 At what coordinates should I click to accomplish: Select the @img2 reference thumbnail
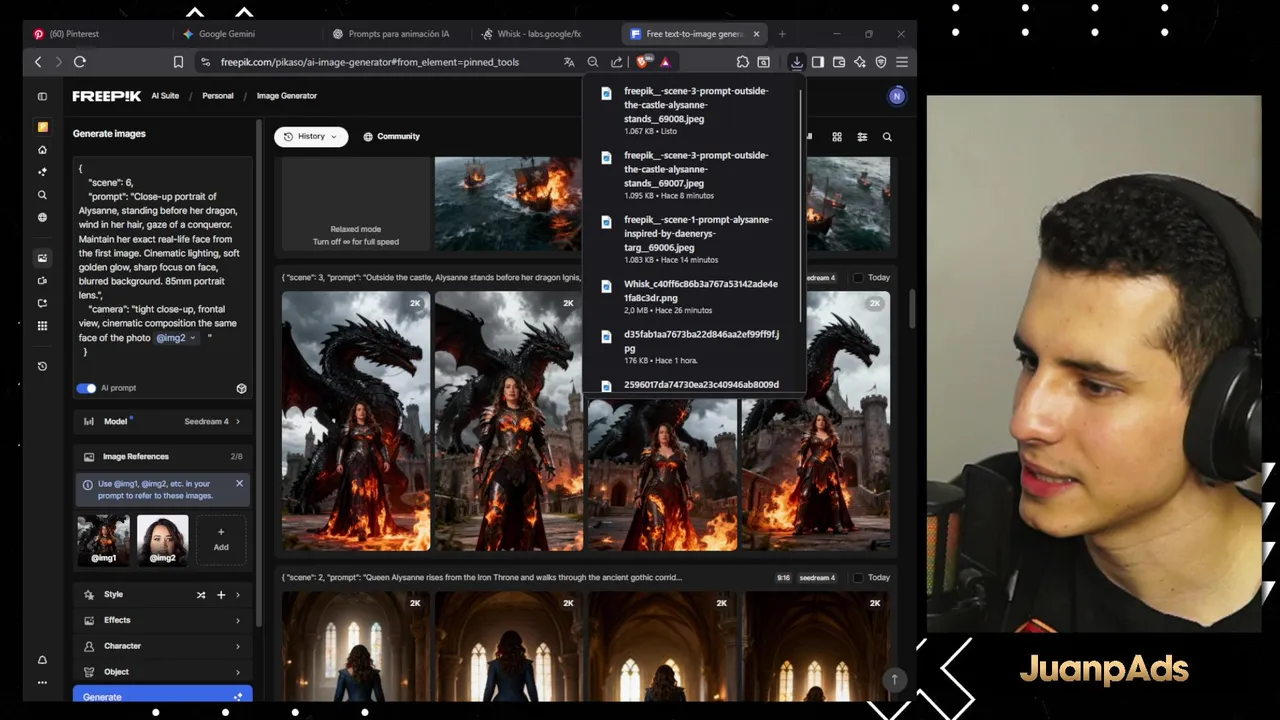coord(162,541)
